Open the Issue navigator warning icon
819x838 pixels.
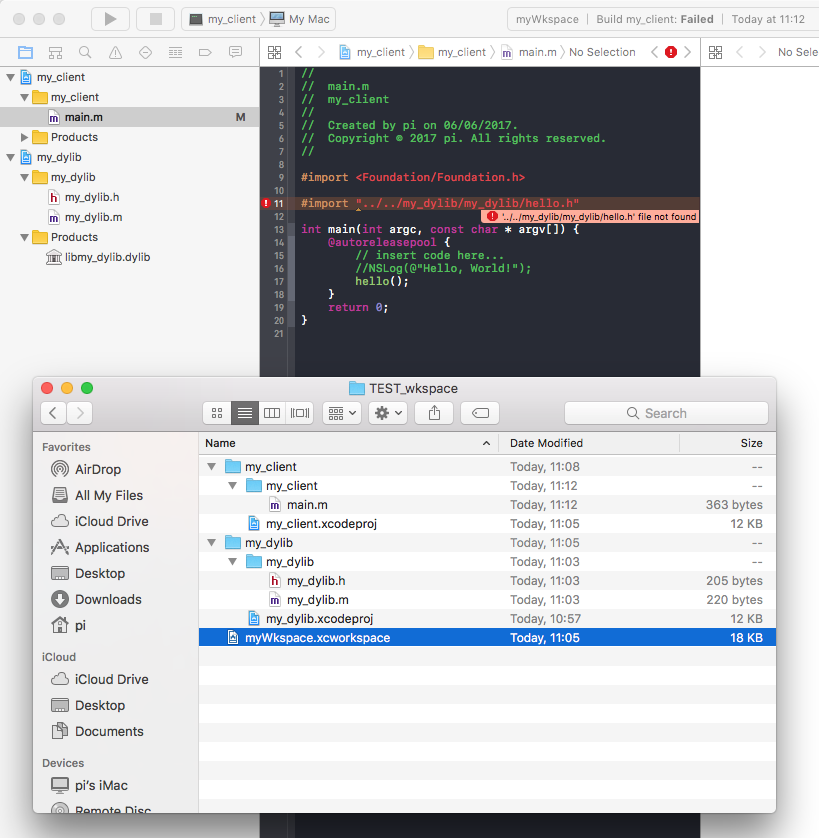coord(115,52)
